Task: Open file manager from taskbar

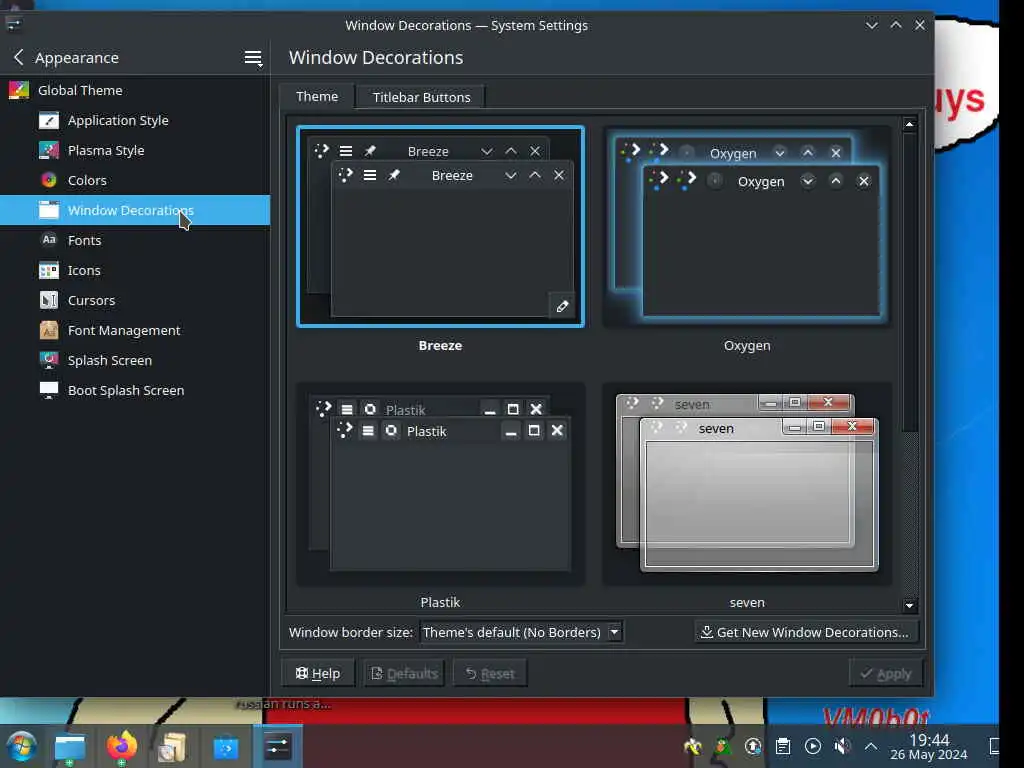Action: coord(70,746)
